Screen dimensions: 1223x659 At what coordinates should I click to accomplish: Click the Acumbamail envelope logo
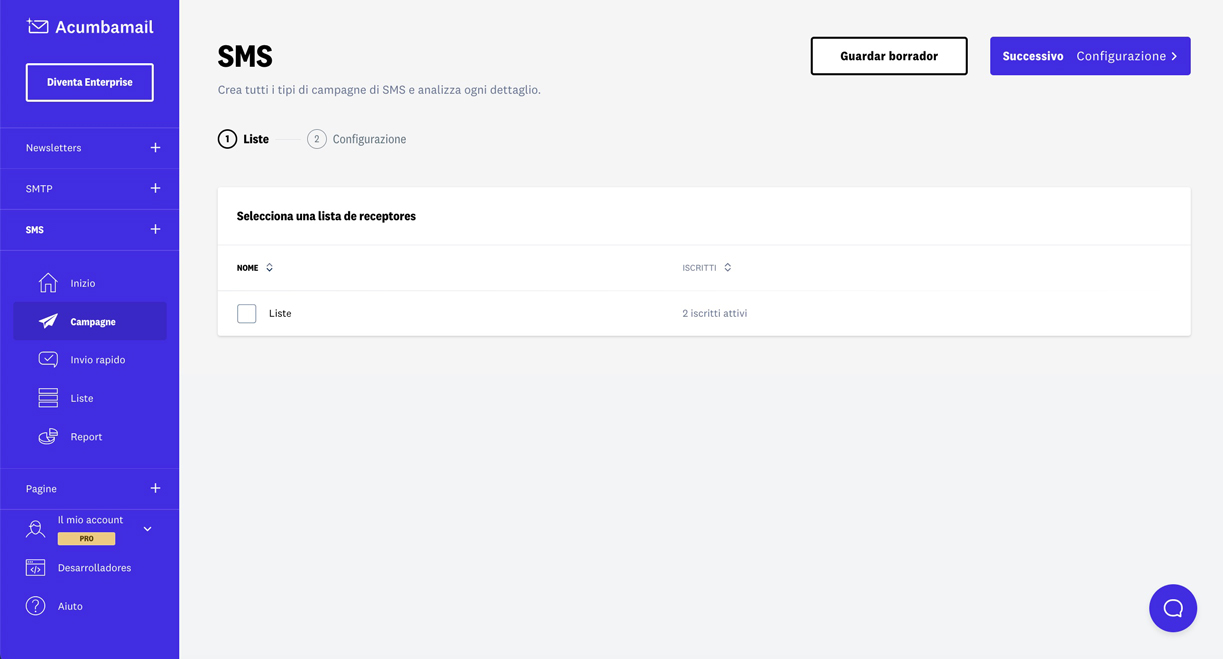37,26
